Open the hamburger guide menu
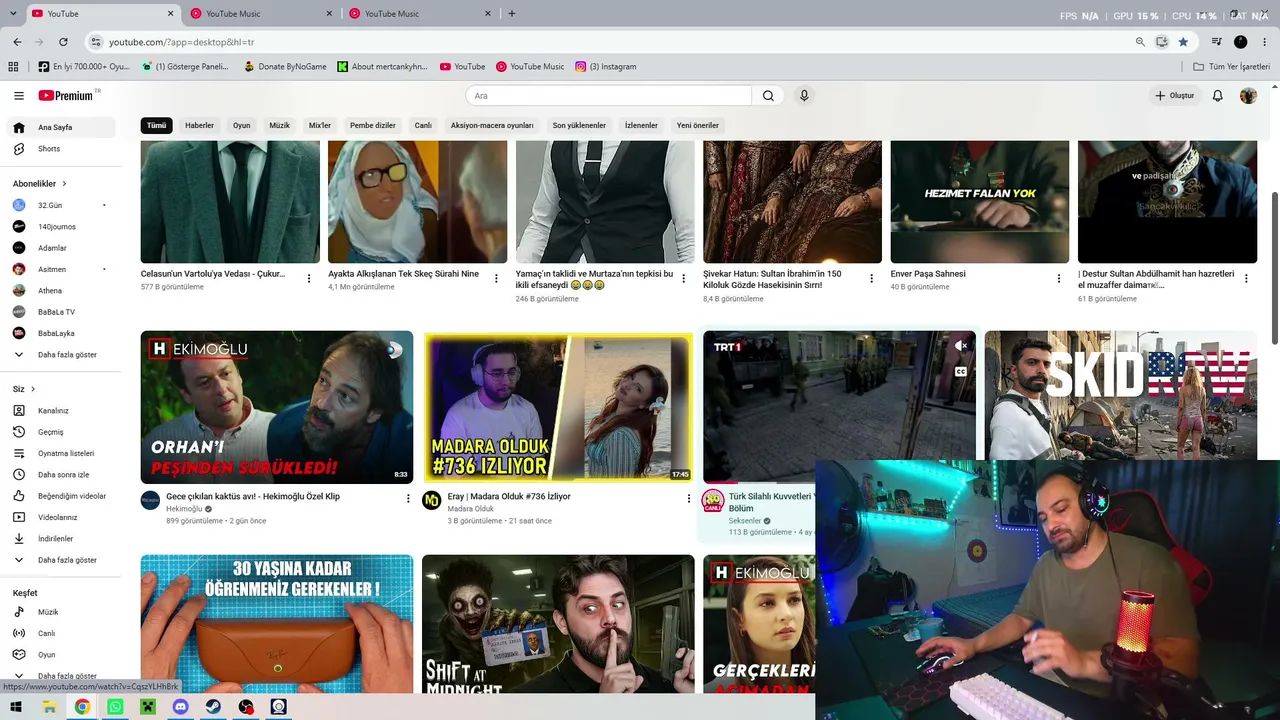The width and height of the screenshot is (1280, 720). 19,96
